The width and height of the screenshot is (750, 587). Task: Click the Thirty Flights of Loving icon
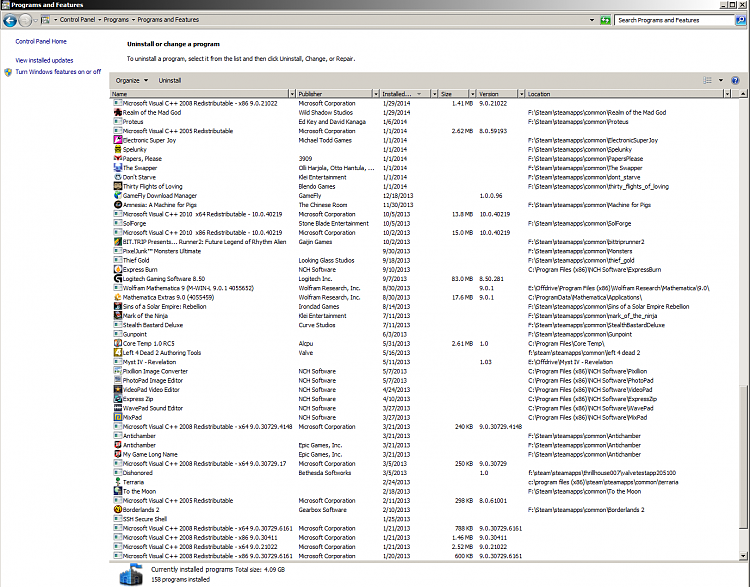tap(118, 186)
